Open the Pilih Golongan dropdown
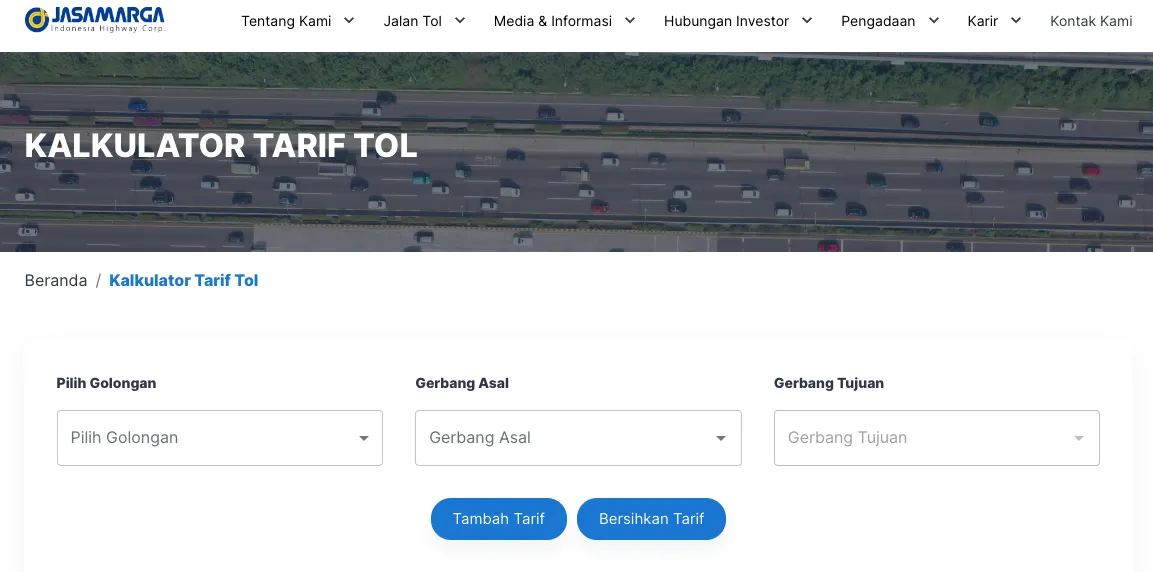The width and height of the screenshot is (1153, 572). (x=220, y=438)
